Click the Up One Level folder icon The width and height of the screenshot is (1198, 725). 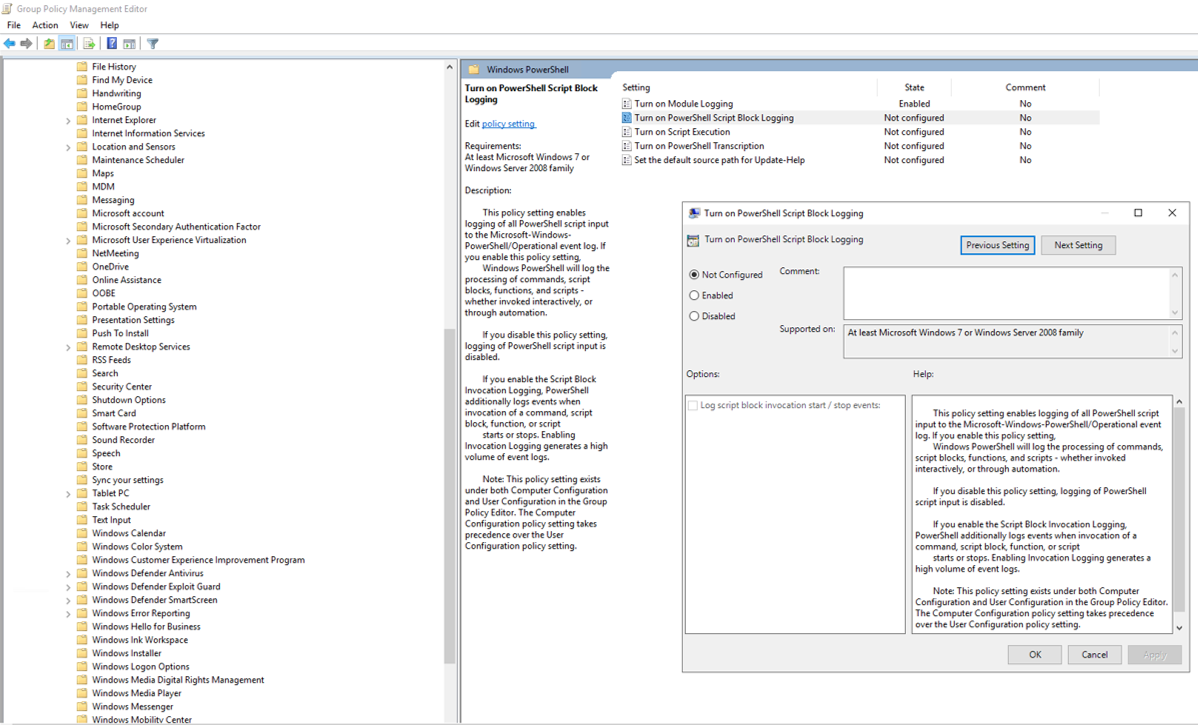tap(49, 44)
